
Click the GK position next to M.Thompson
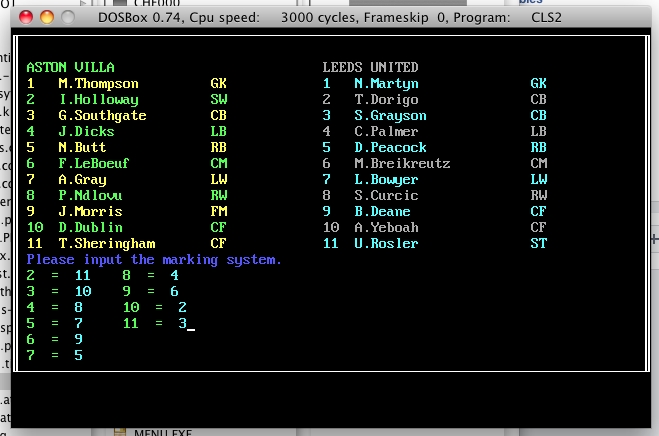coord(219,84)
